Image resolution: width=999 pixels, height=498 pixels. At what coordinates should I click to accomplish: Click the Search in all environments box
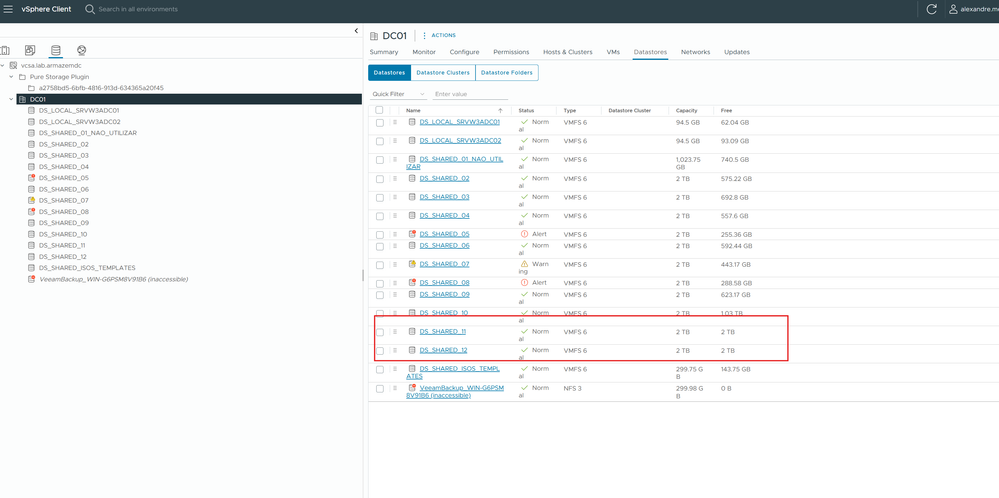point(138,9)
